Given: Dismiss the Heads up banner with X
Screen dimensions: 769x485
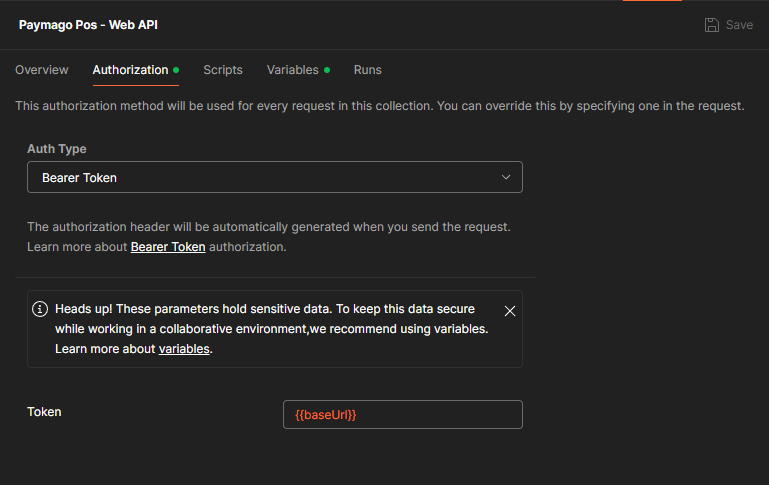Looking at the screenshot, I should coord(510,311).
